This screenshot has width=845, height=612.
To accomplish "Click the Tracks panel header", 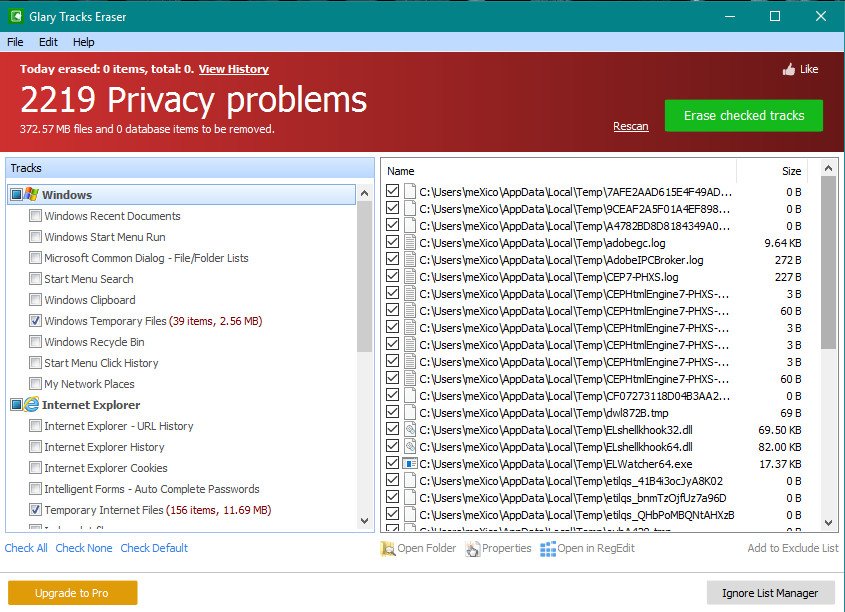I will 190,168.
